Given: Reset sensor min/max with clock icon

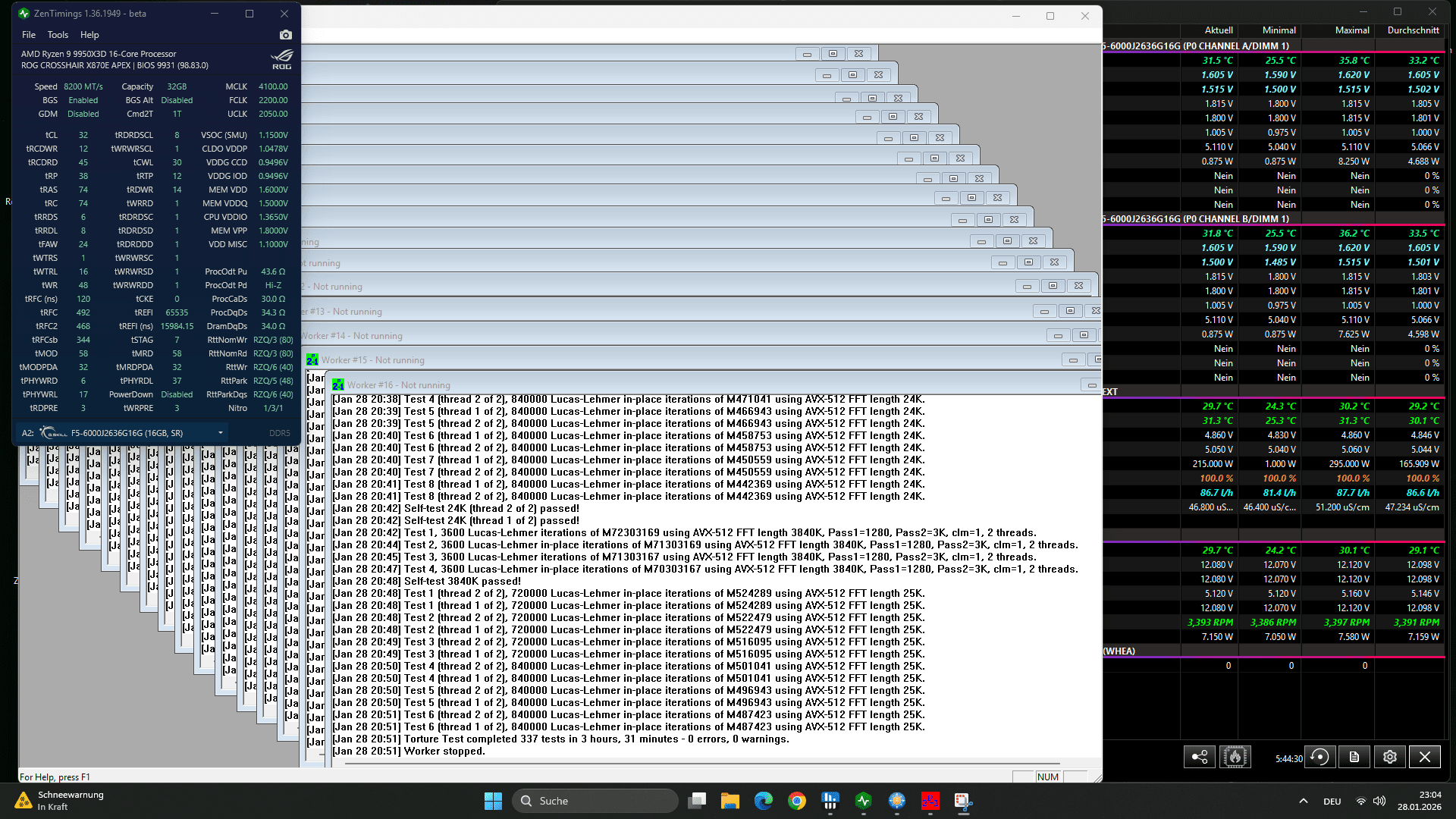Looking at the screenshot, I should pos(1319,757).
